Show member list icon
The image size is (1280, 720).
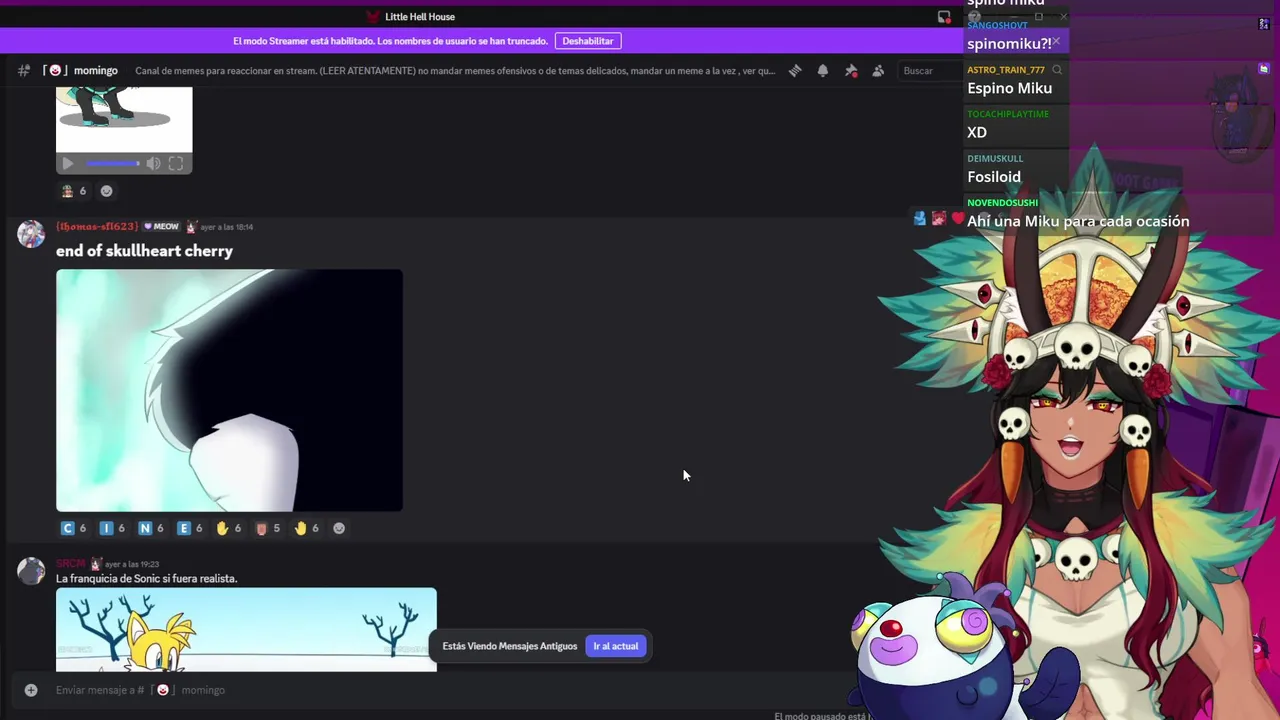878,70
